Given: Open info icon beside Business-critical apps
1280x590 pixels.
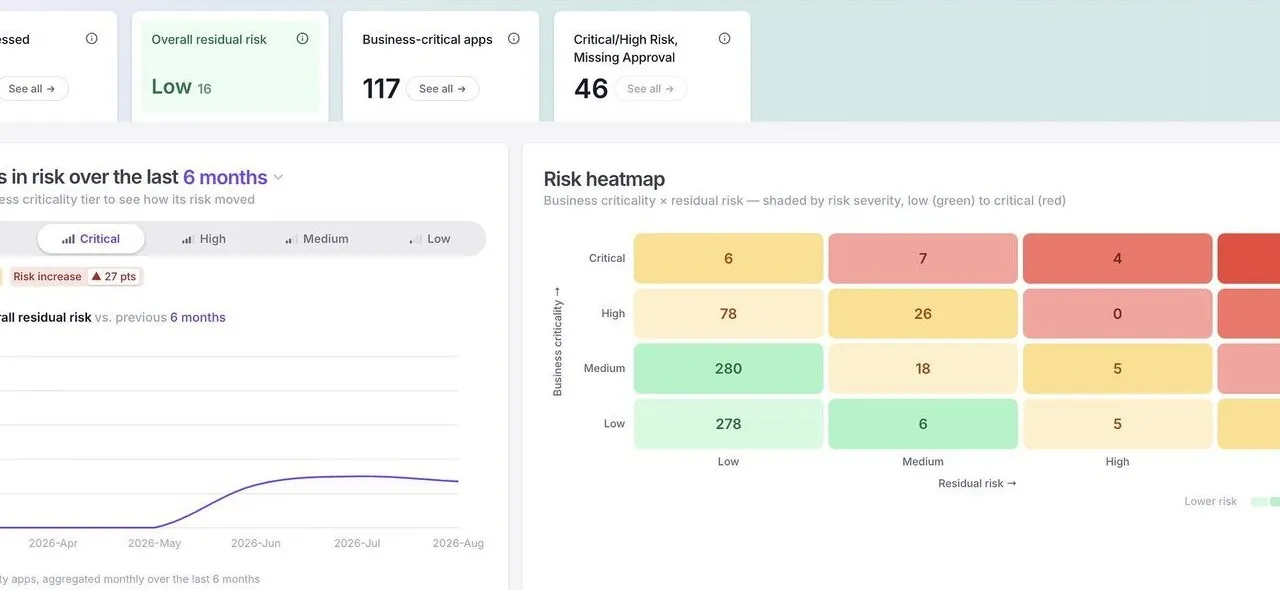Looking at the screenshot, I should (514, 39).
